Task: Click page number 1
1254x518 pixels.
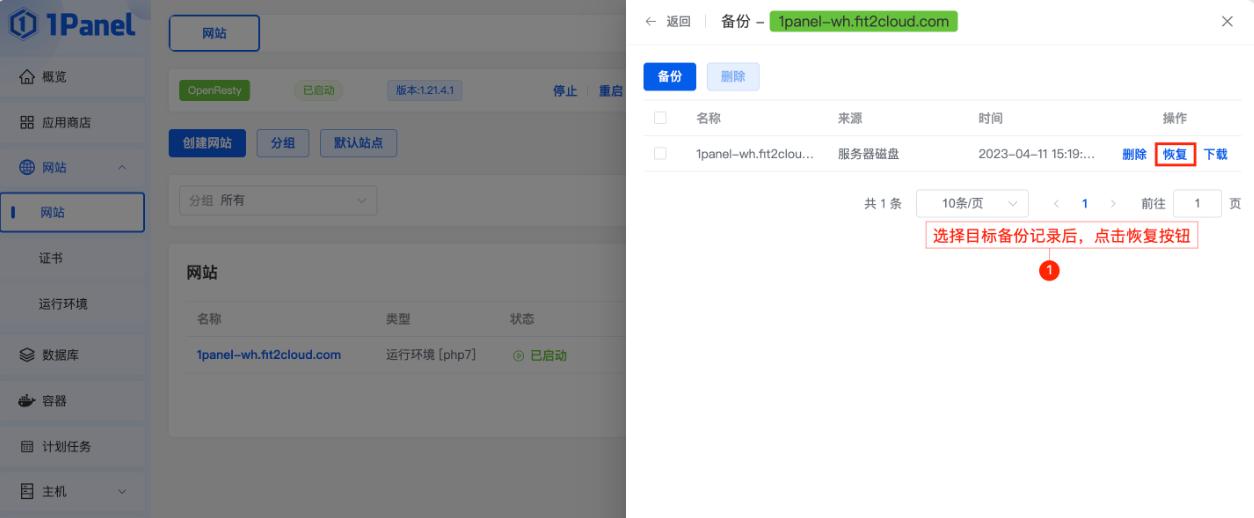Action: tap(1085, 204)
